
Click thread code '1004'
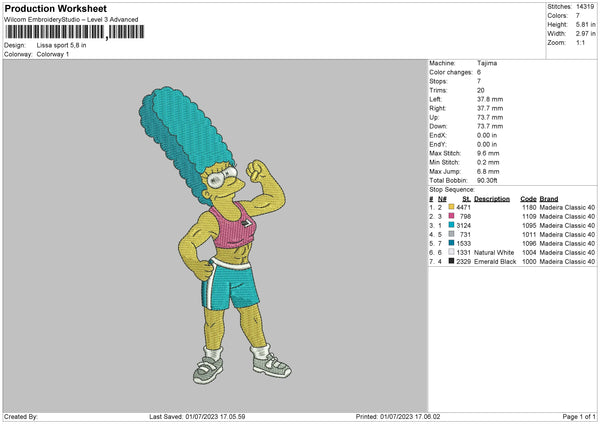tap(529, 252)
